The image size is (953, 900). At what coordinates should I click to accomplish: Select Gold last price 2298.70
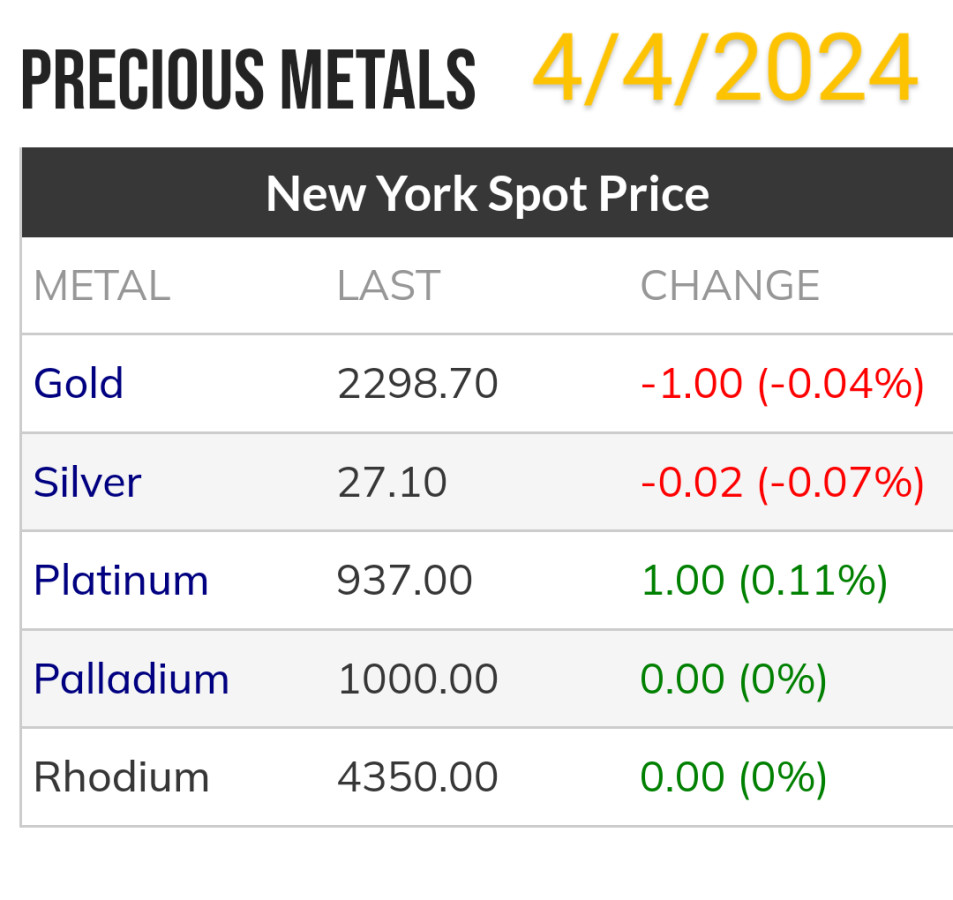coord(418,384)
